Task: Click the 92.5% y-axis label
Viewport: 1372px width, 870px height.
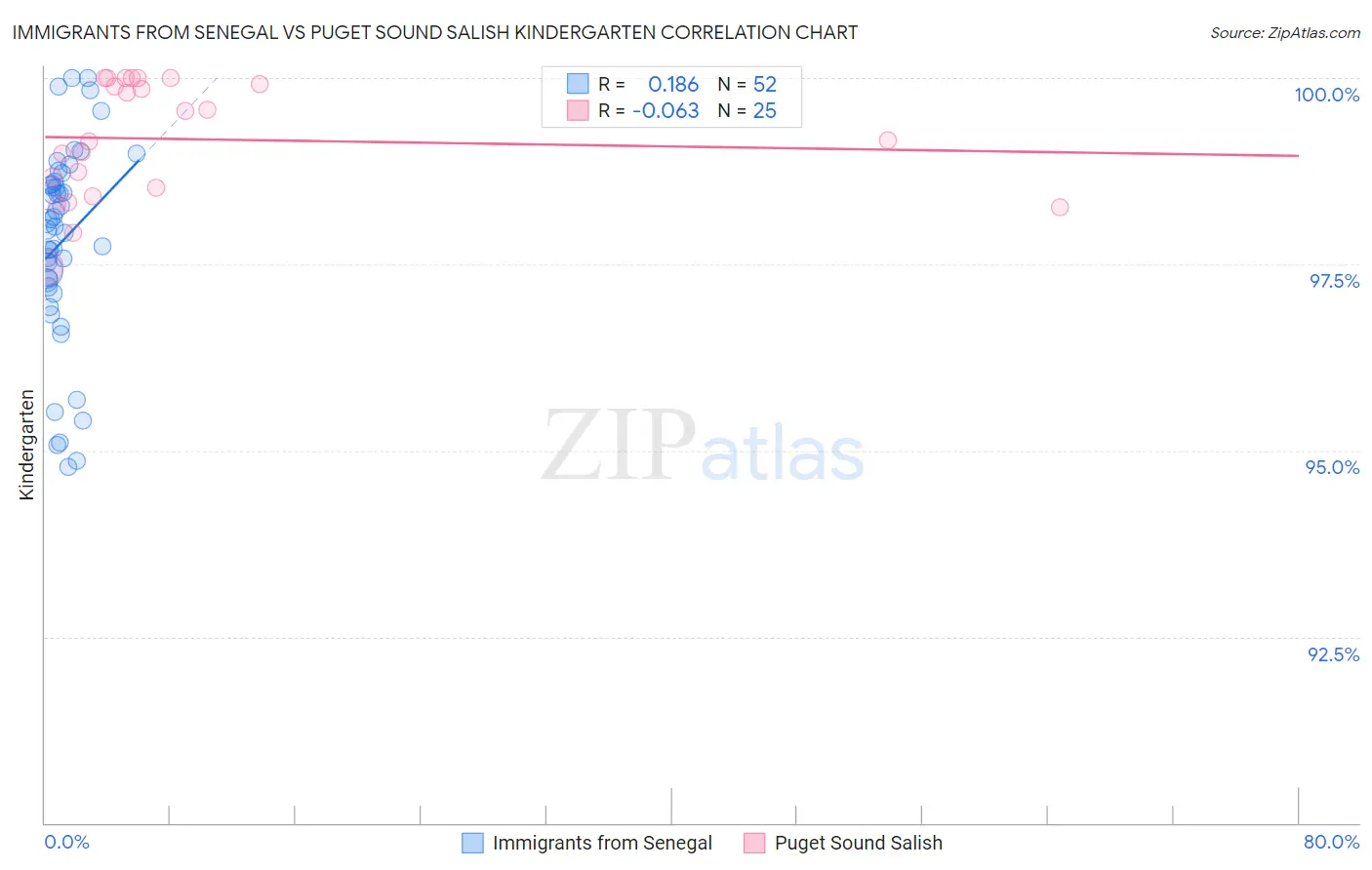Action: 1333,654
